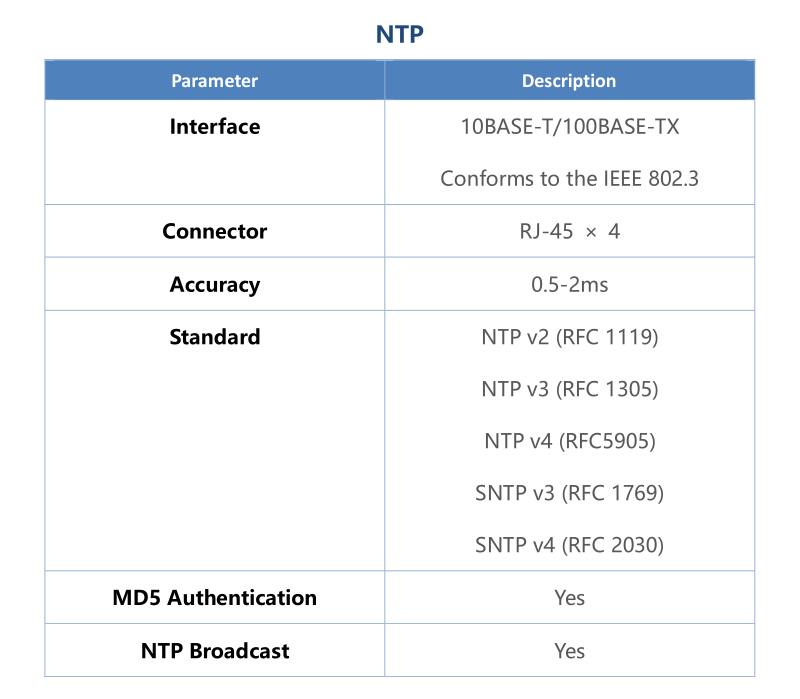Image resolution: width=800 pixels, height=699 pixels.
Task: Select the Yes value for MD5 Authentication
Action: 569,598
